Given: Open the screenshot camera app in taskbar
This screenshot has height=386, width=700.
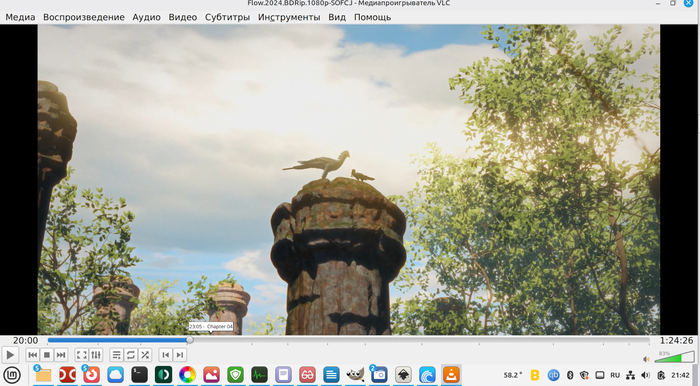Looking at the screenshot, I should coord(379,375).
